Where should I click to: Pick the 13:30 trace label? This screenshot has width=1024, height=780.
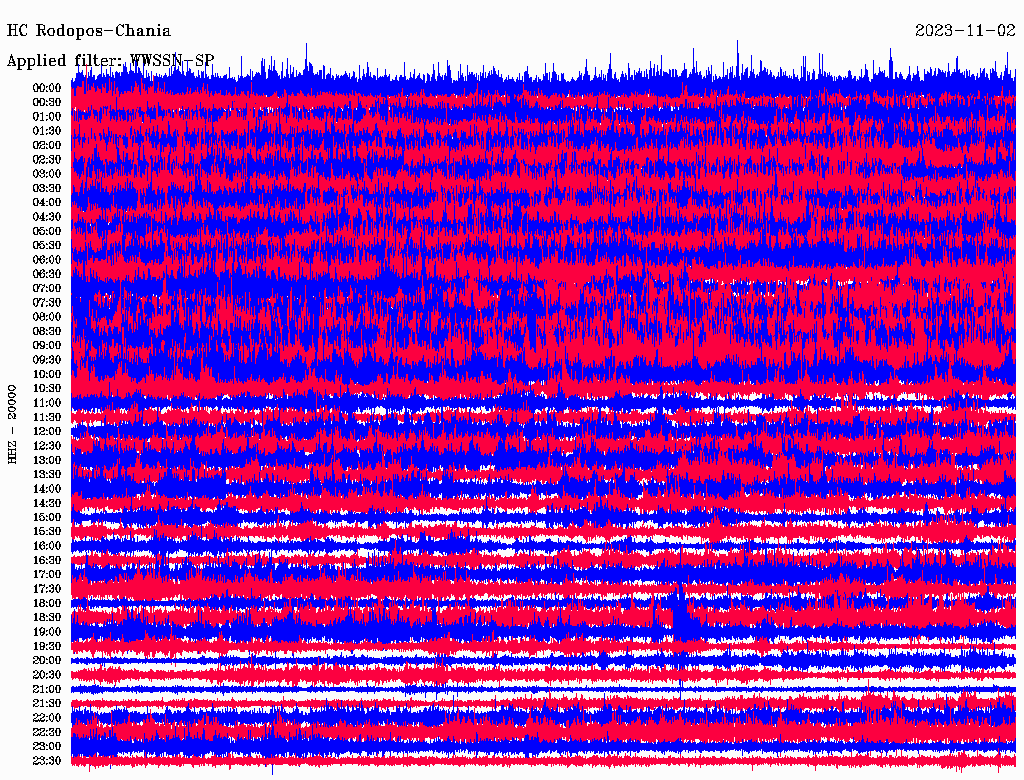coord(47,475)
